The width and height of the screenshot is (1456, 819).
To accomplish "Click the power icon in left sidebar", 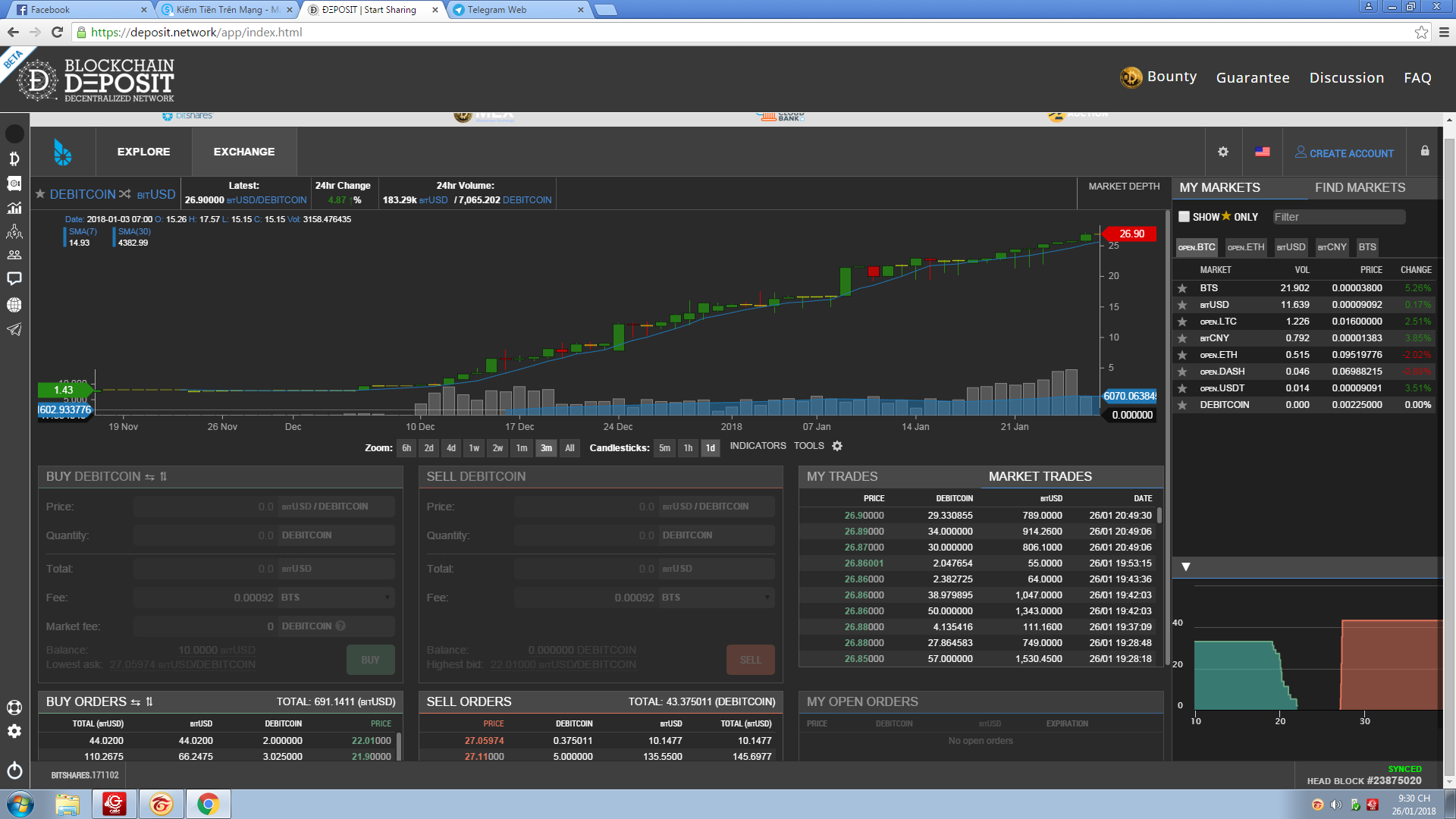I will [14, 770].
